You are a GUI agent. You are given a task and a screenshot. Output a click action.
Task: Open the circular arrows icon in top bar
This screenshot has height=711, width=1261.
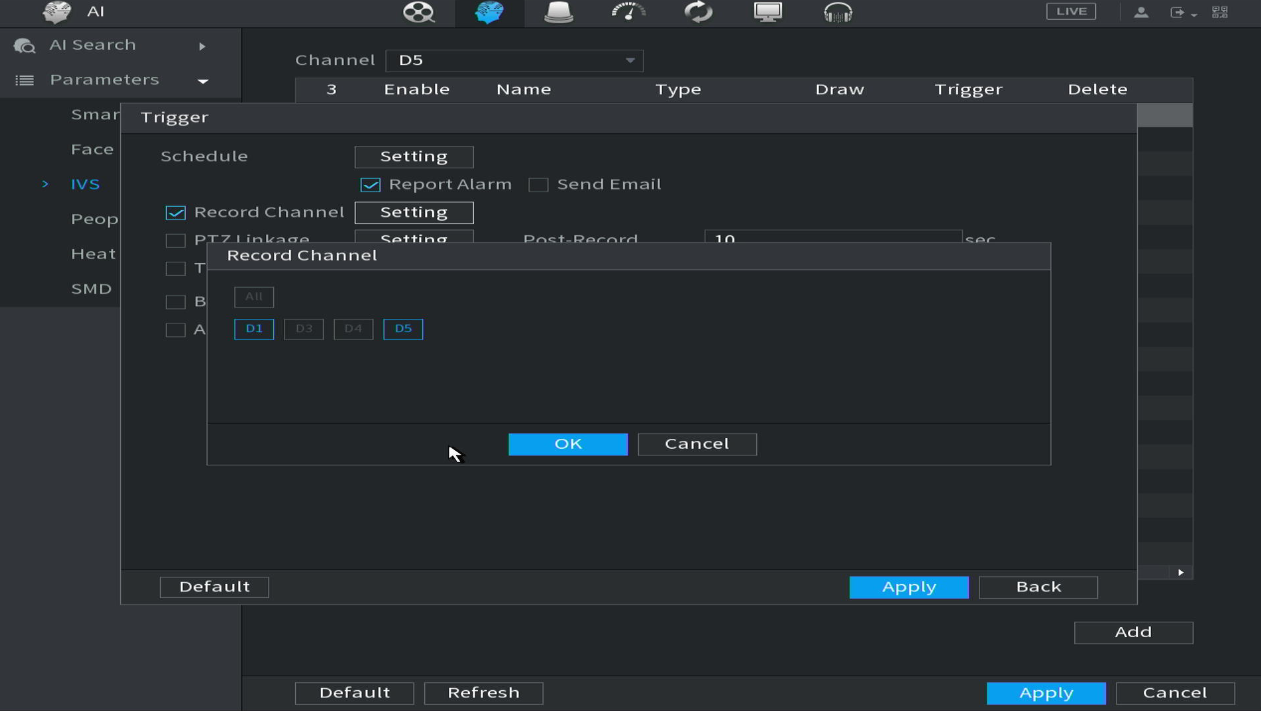click(698, 12)
